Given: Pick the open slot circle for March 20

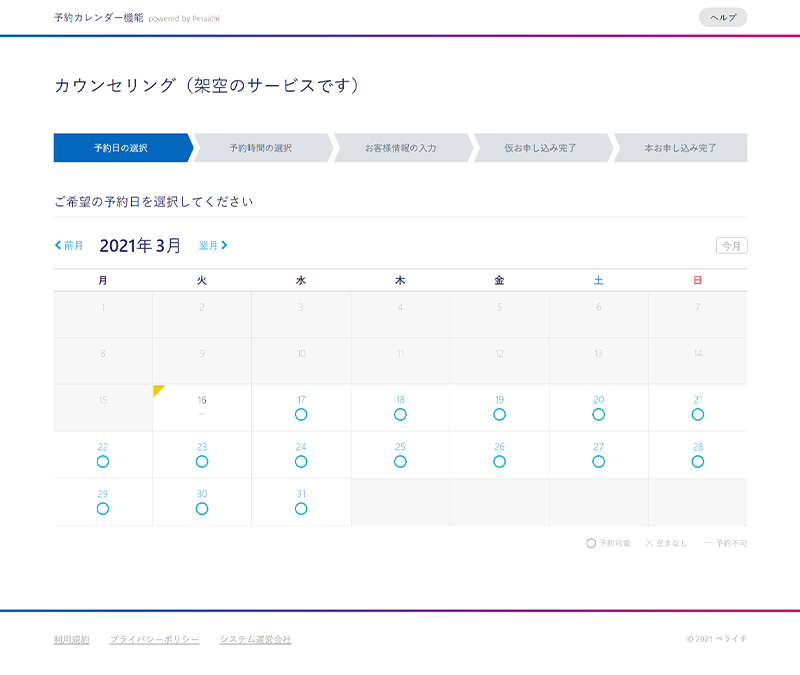Looking at the screenshot, I should pyautogui.click(x=598, y=414).
